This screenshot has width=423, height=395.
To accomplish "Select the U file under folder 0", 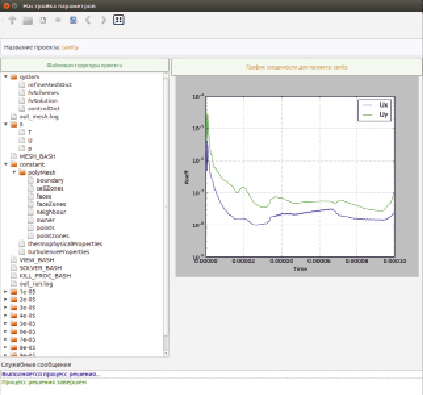I will pos(30,140).
